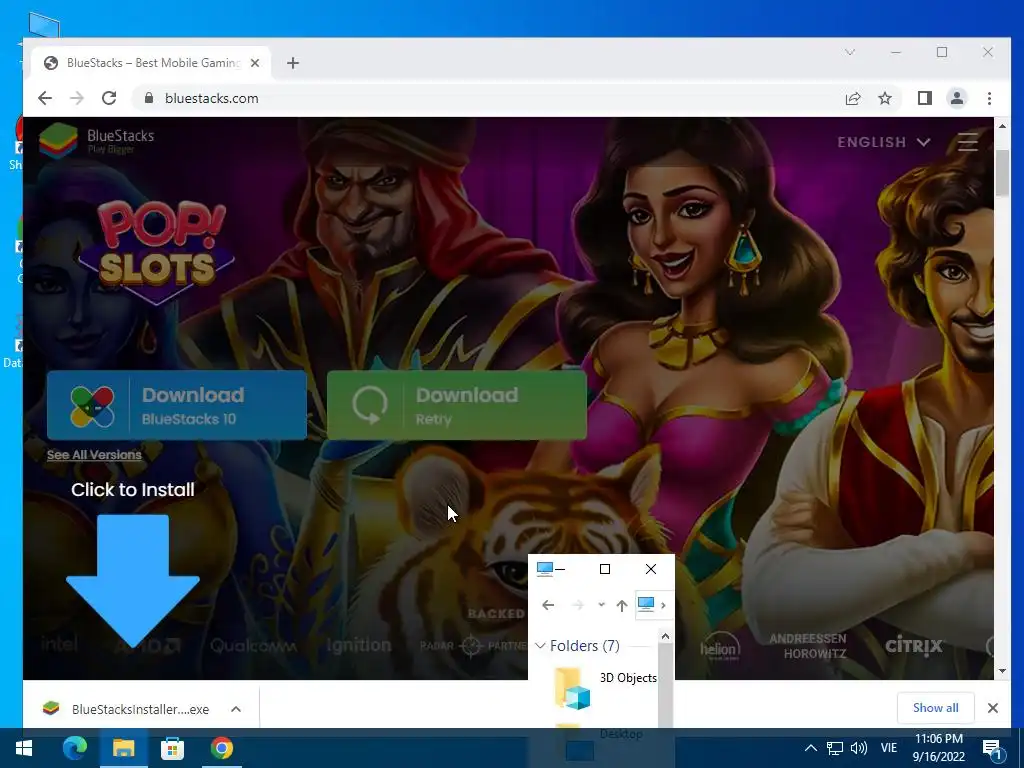Click File Explorer scrollbar up arrow
1024x768 pixels.
pyautogui.click(x=665, y=636)
